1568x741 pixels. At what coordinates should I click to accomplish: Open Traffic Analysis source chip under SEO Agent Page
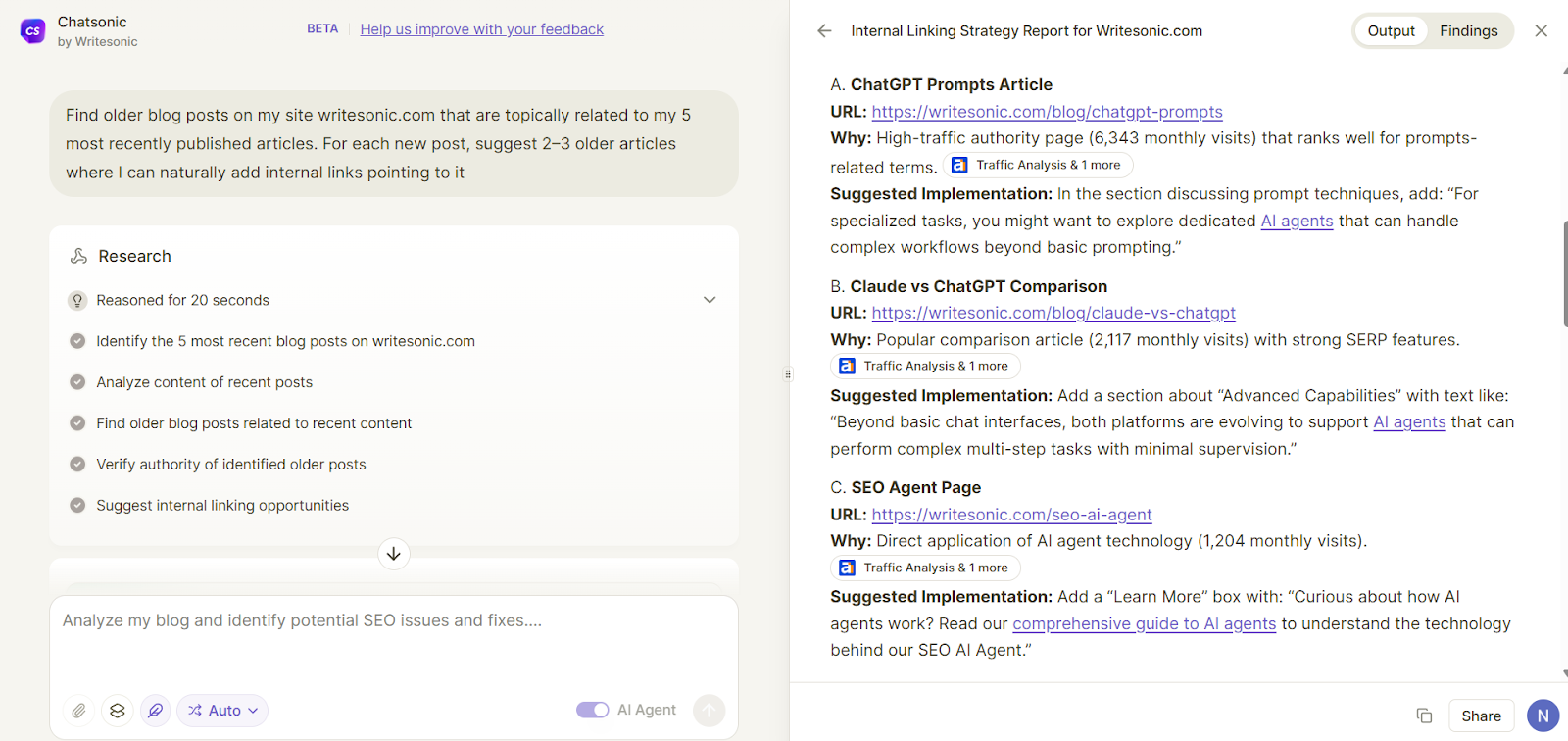coord(925,568)
